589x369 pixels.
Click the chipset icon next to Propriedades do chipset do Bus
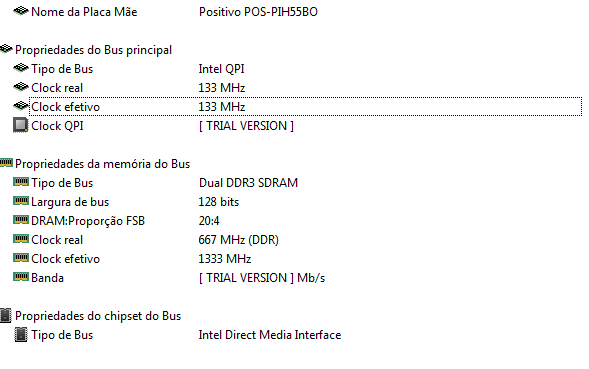pyautogui.click(x=6, y=316)
